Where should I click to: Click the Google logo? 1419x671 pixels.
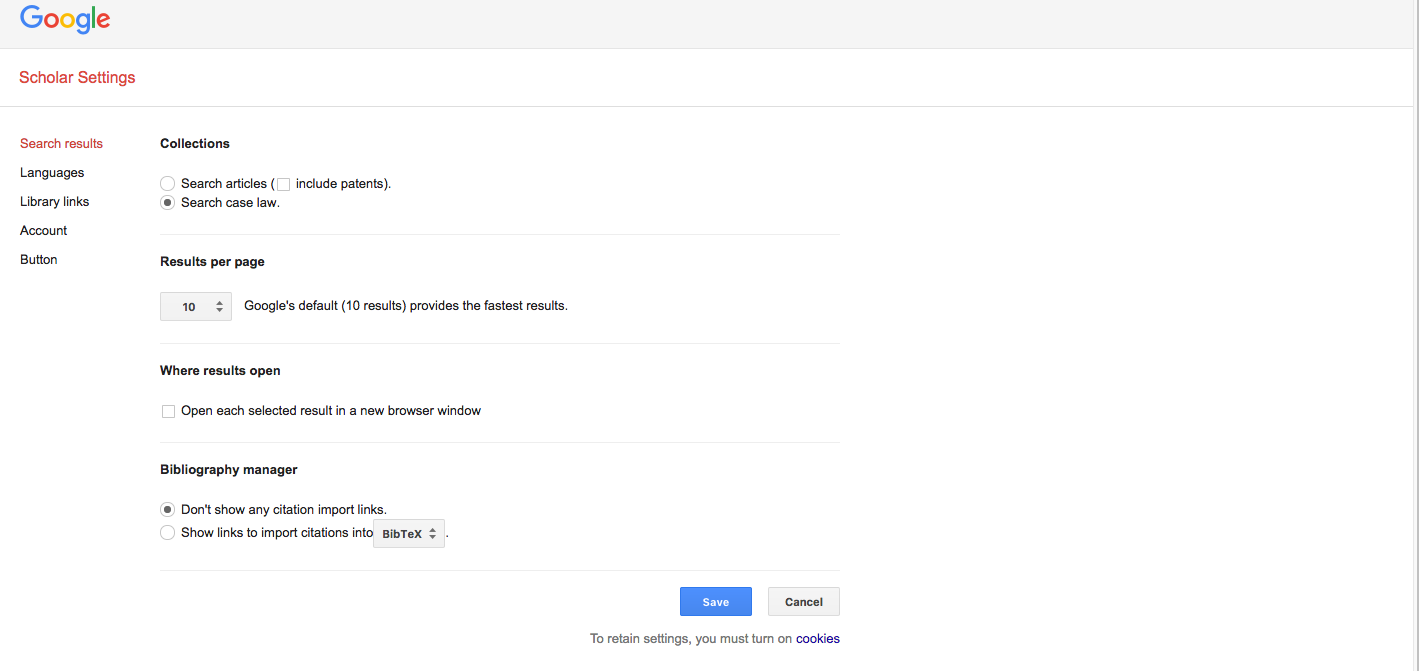point(64,19)
